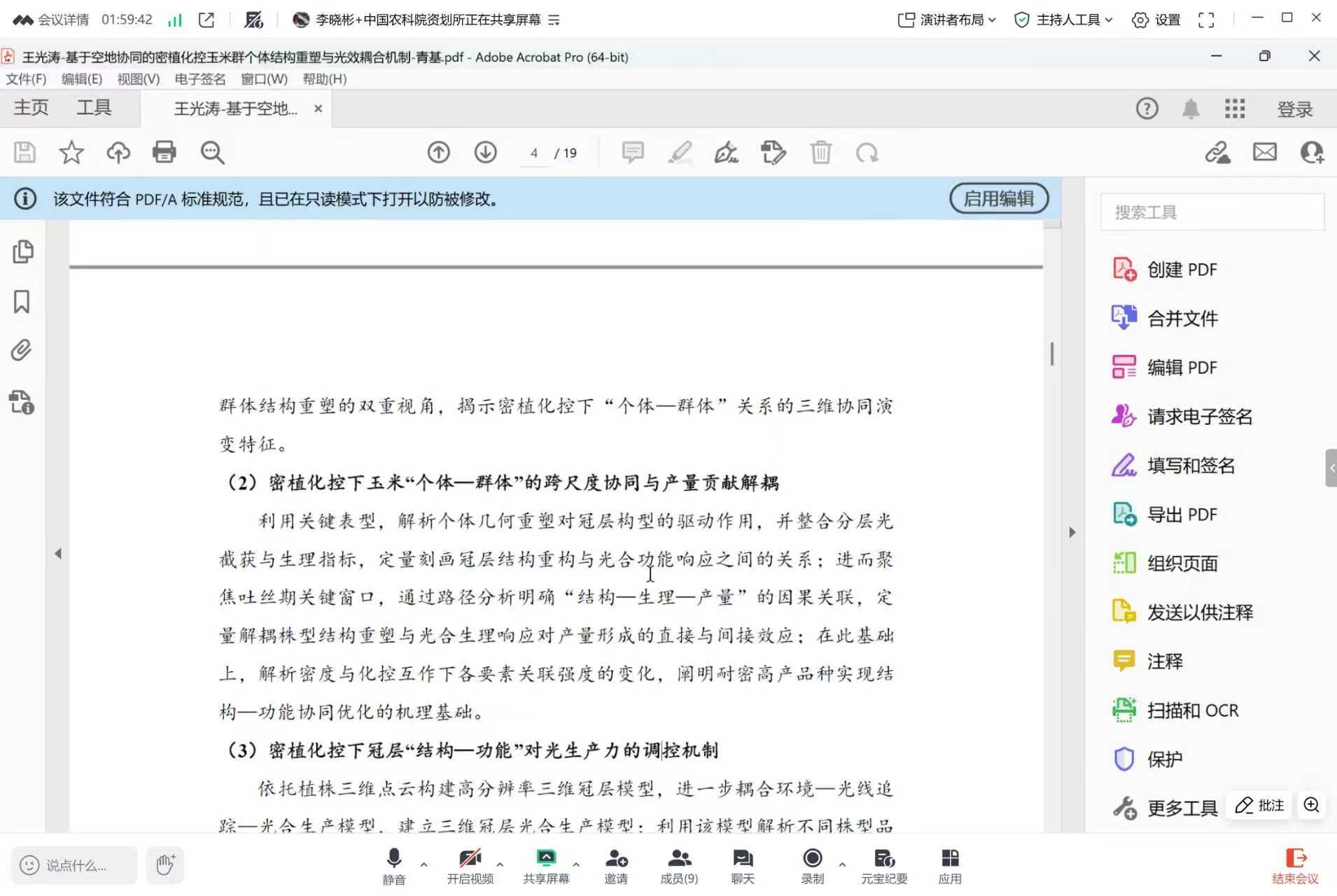Open the bookmarks panel
1337x896 pixels.
[x=22, y=302]
